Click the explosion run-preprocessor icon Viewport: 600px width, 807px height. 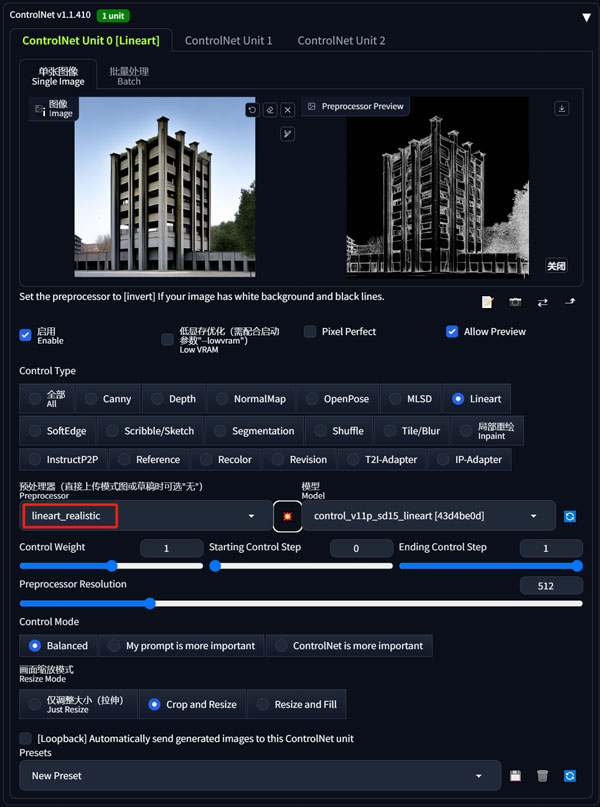tap(287, 516)
